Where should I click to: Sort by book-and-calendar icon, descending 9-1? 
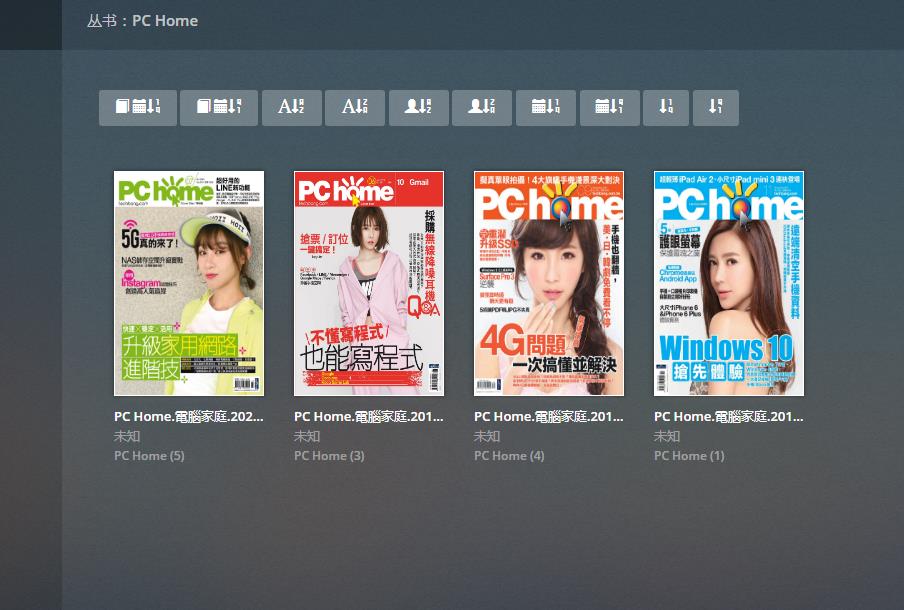click(219, 108)
